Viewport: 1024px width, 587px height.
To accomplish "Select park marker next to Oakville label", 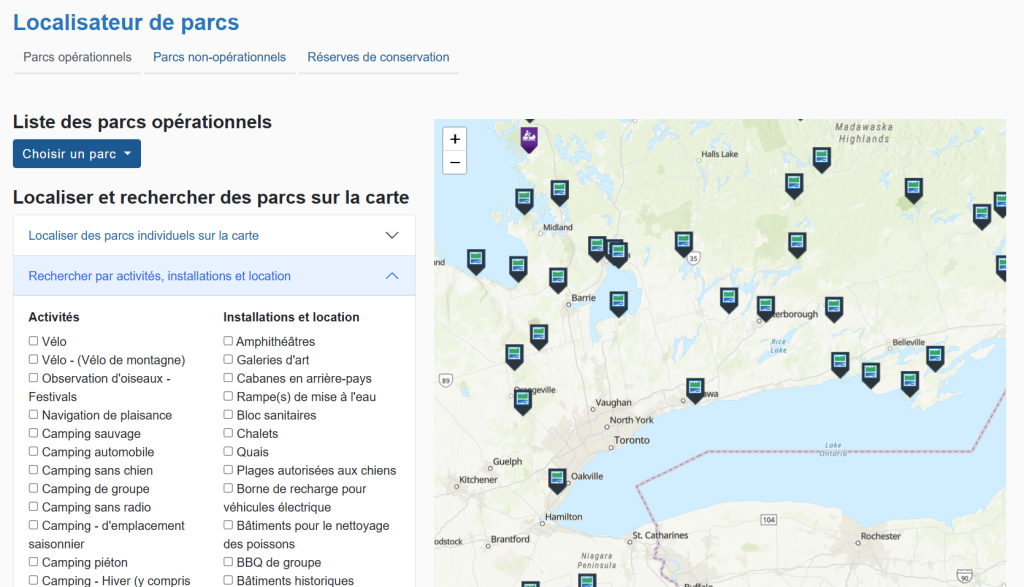I will pos(557,480).
